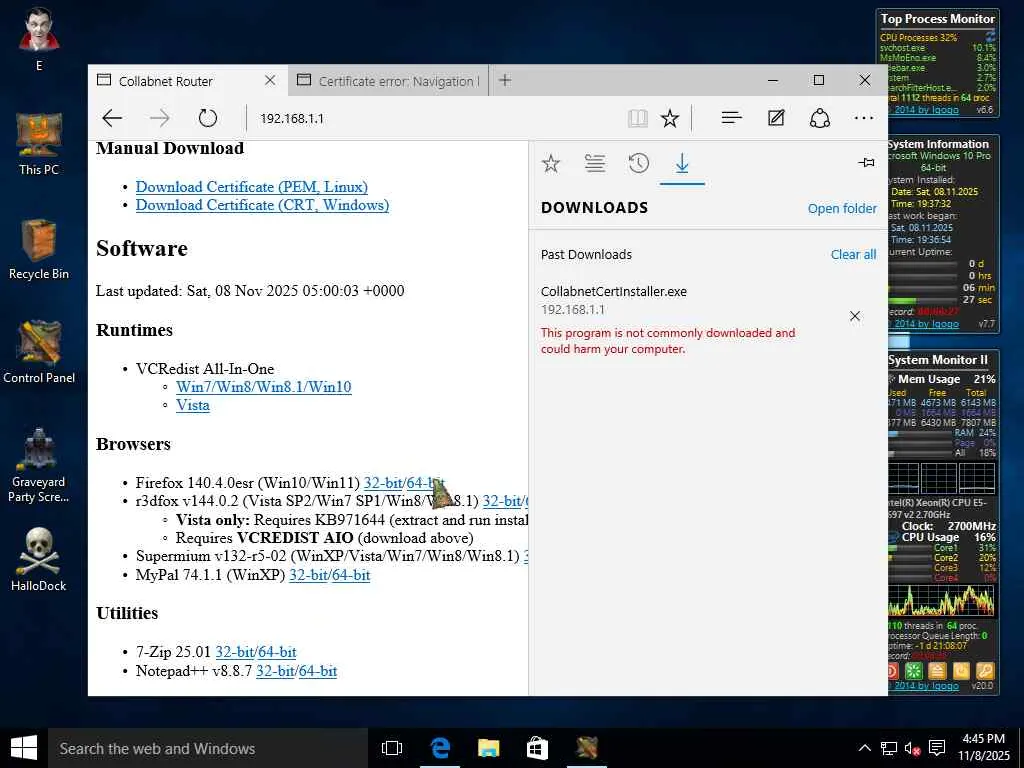Click the HalloDock app on taskbar
The height and width of the screenshot is (768, 1024).
586,748
